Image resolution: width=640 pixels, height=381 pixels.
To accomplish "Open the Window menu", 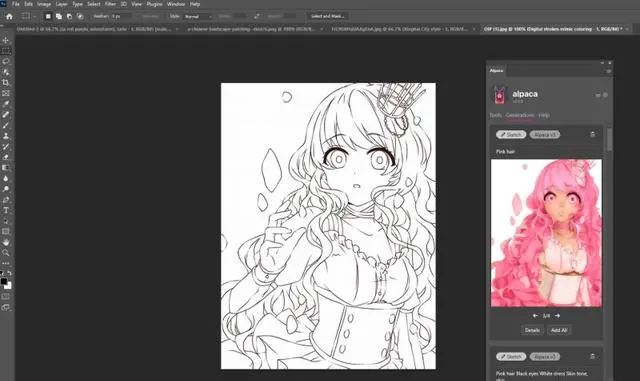I will [176, 4].
